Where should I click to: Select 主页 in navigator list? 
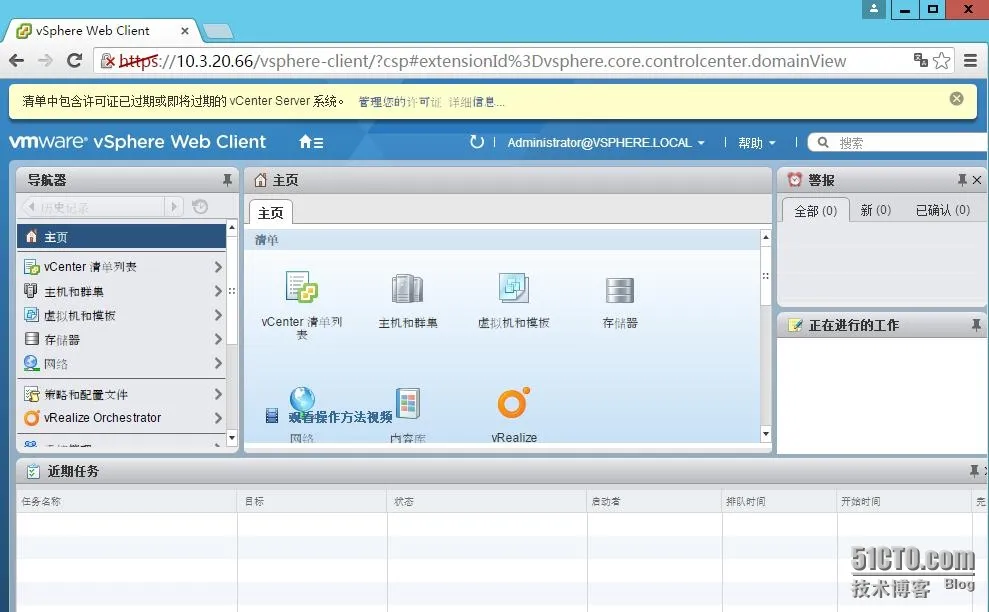tap(121, 237)
